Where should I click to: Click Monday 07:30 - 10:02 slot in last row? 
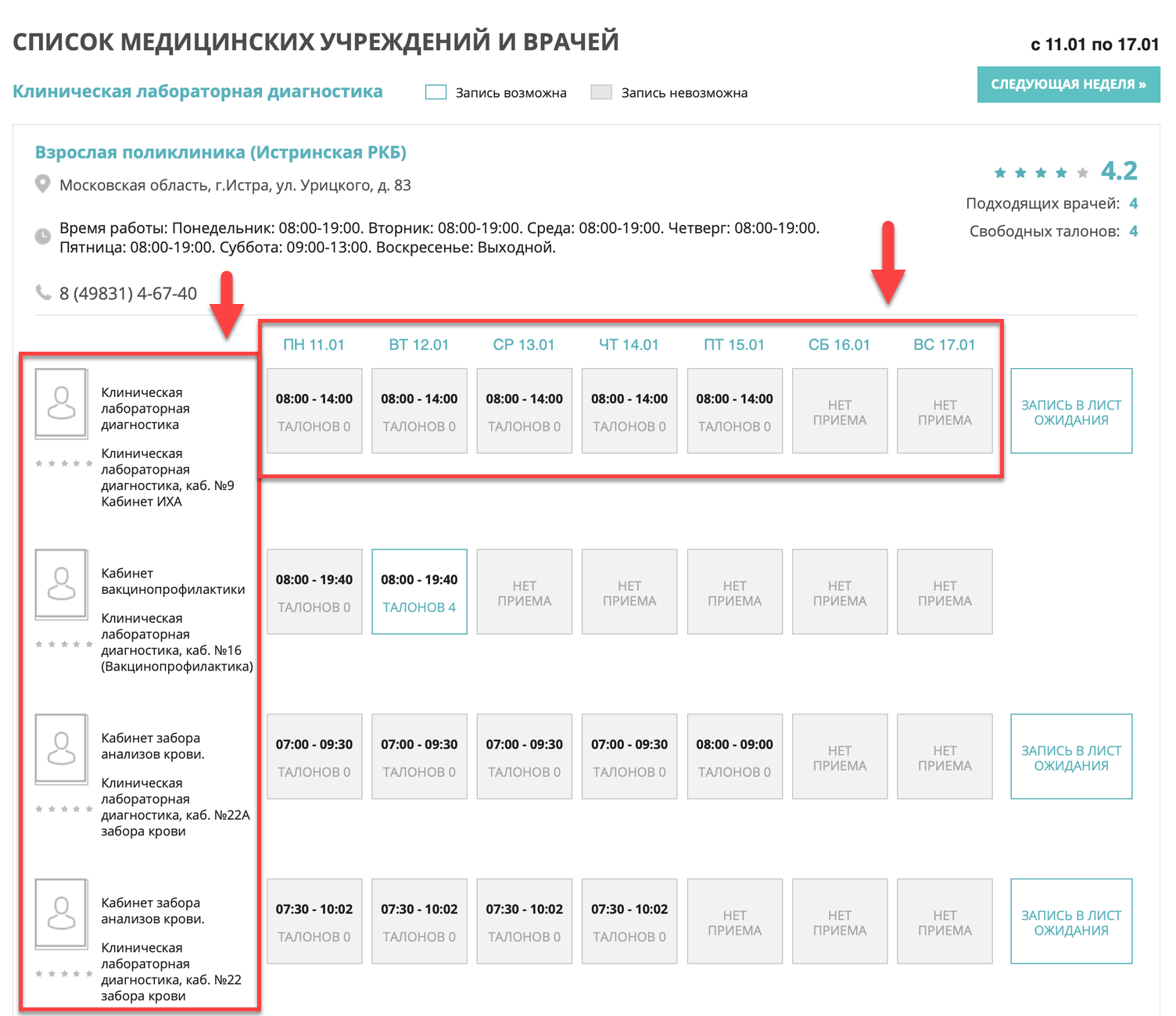[x=314, y=921]
